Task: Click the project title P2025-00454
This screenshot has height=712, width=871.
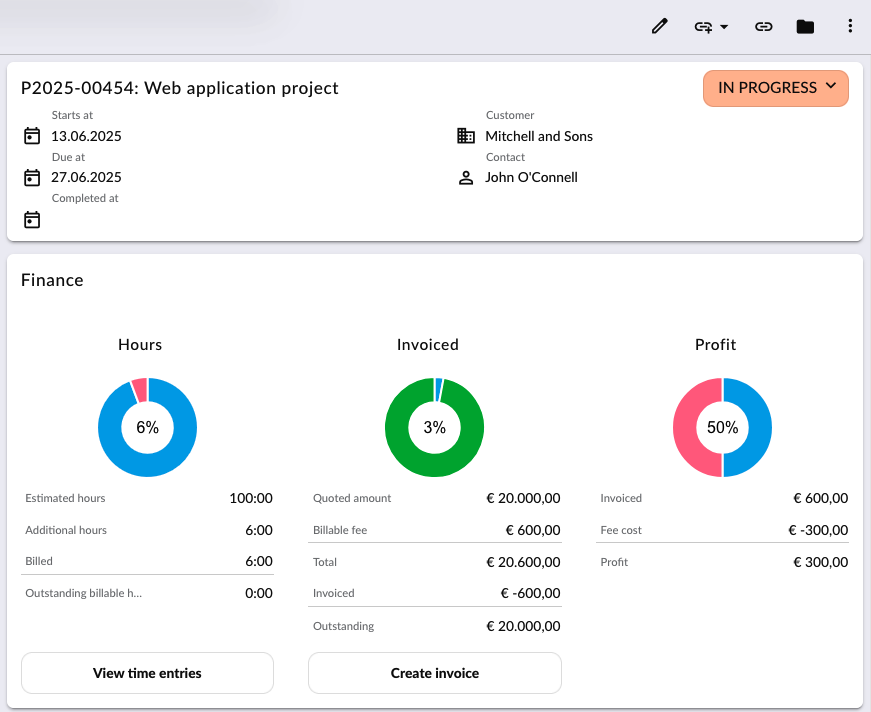Action: pyautogui.click(x=179, y=88)
